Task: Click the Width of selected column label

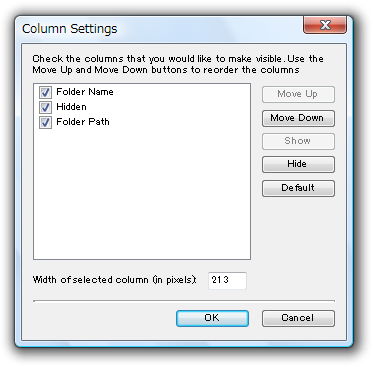Action: tap(115, 280)
